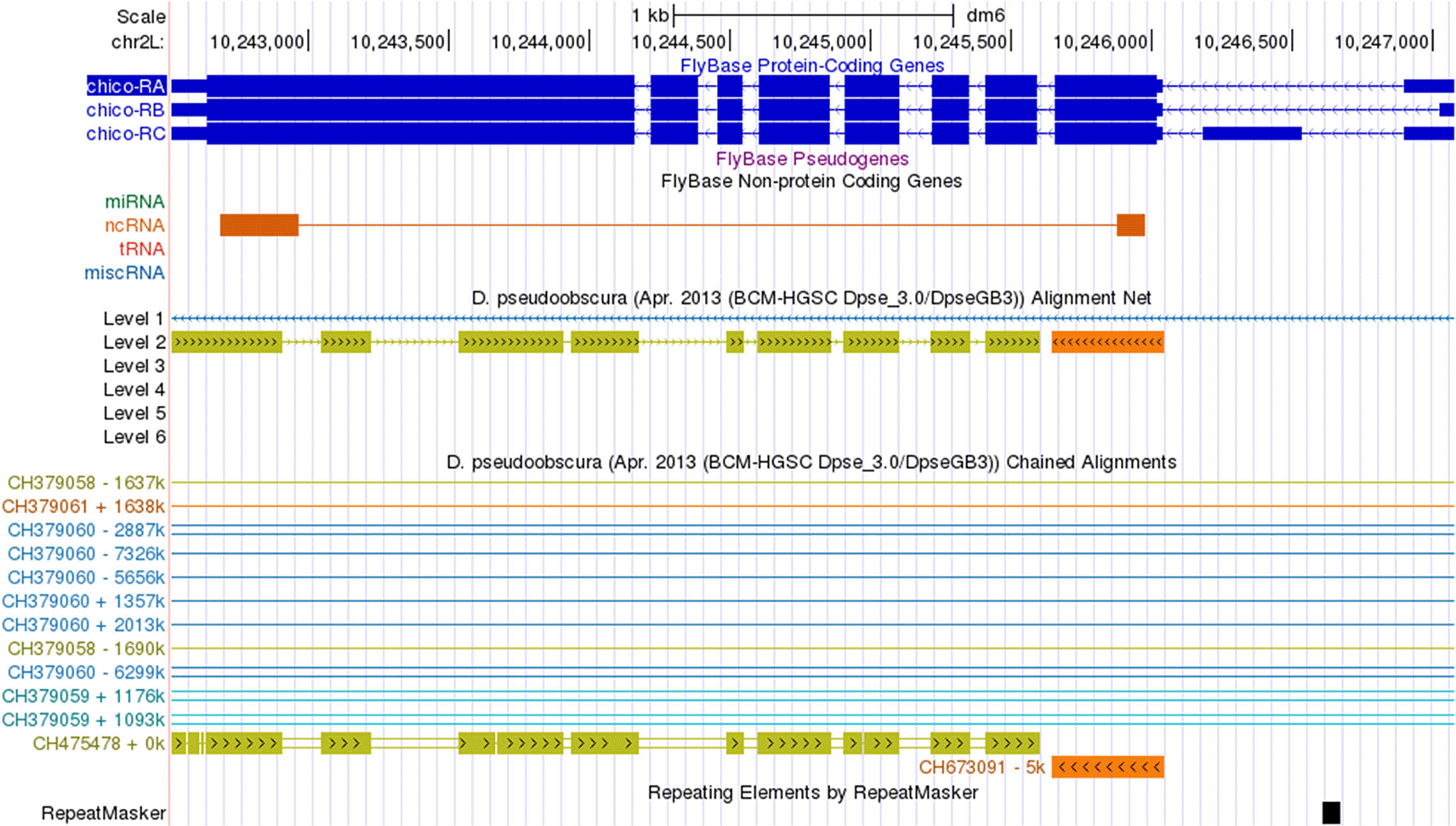
Task: Open the FlyBase Pseudogenes track title
Action: (812, 158)
